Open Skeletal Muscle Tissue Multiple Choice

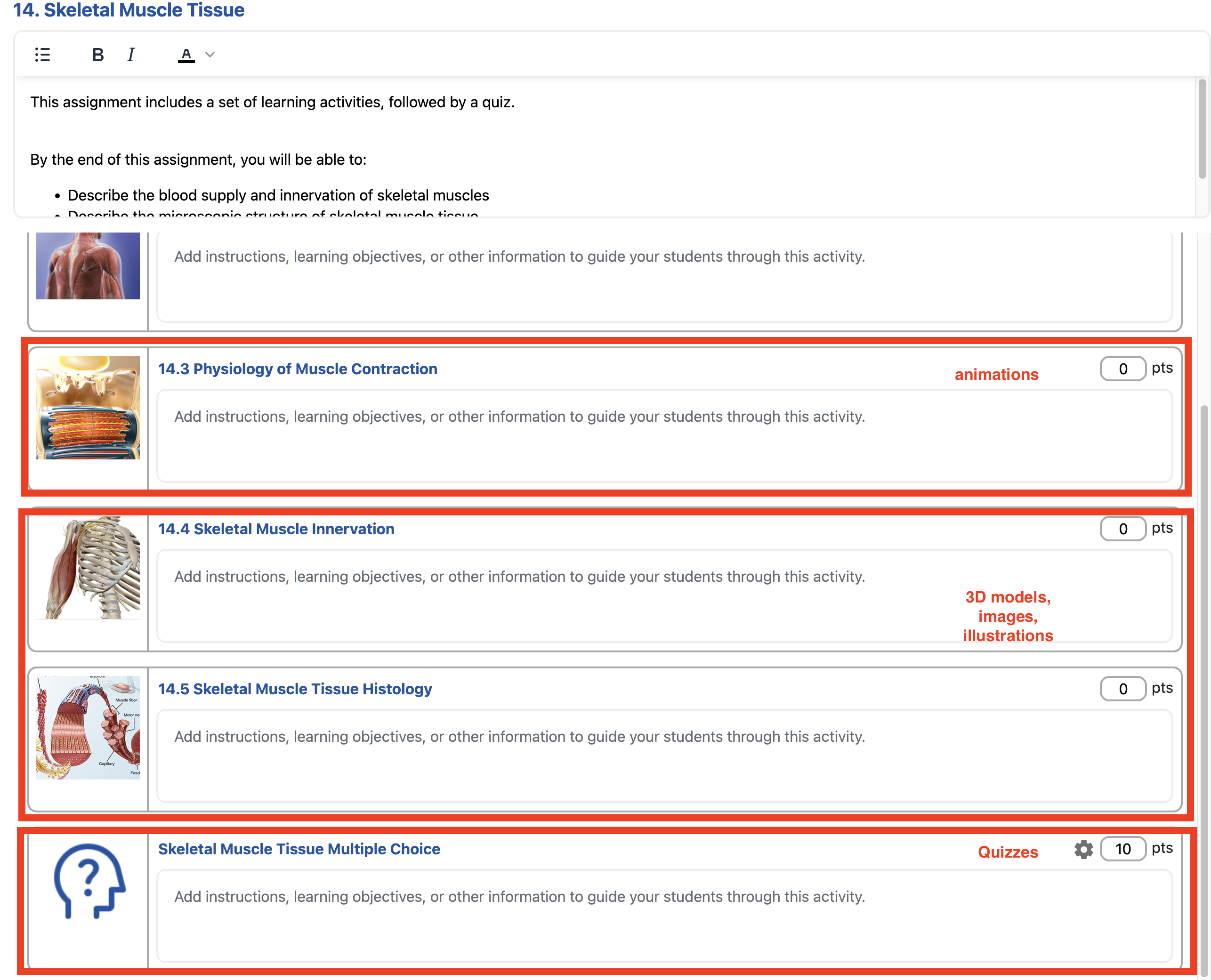(299, 849)
